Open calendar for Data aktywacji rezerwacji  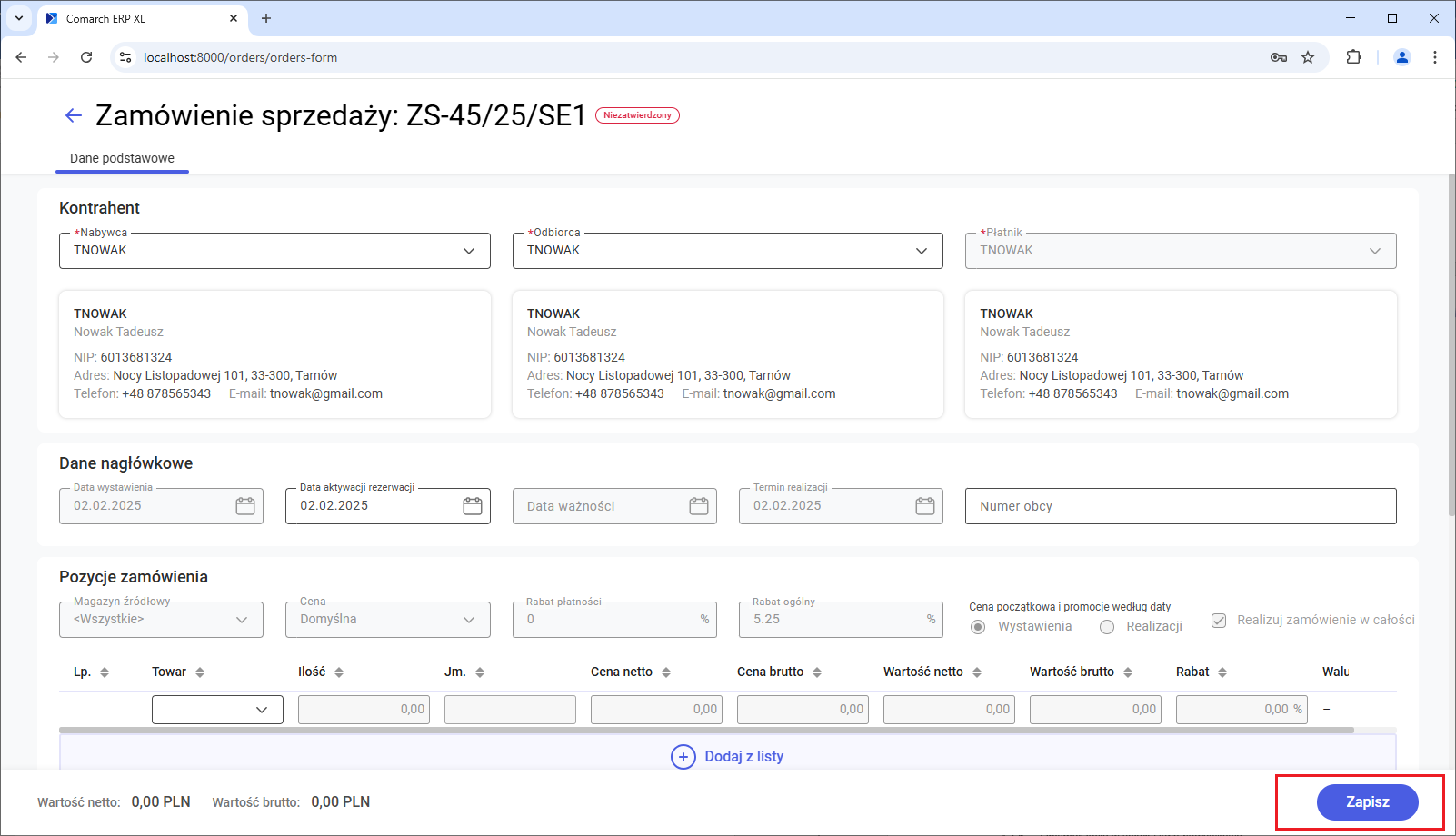(472, 506)
